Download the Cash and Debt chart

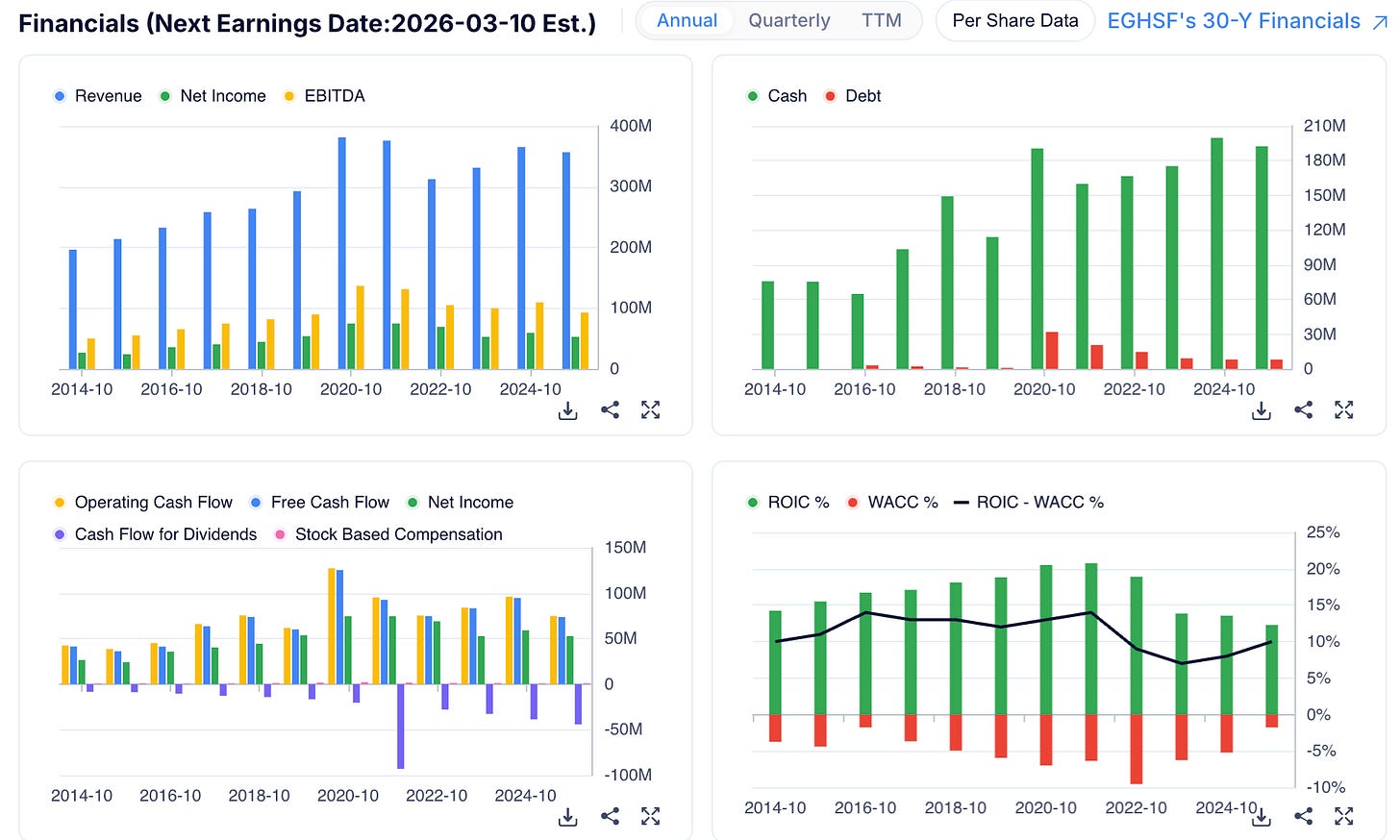pyautogui.click(x=1262, y=410)
